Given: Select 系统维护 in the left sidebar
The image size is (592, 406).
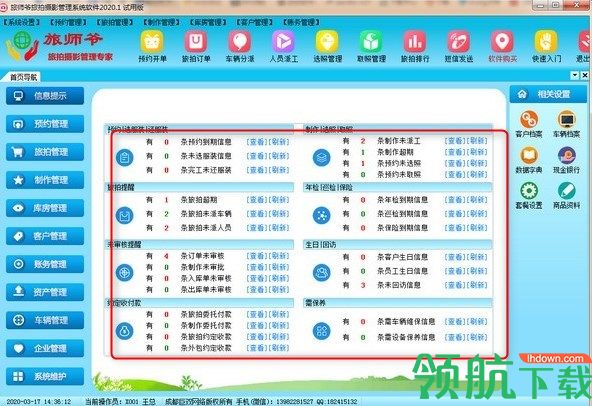Looking at the screenshot, I should click(45, 377).
